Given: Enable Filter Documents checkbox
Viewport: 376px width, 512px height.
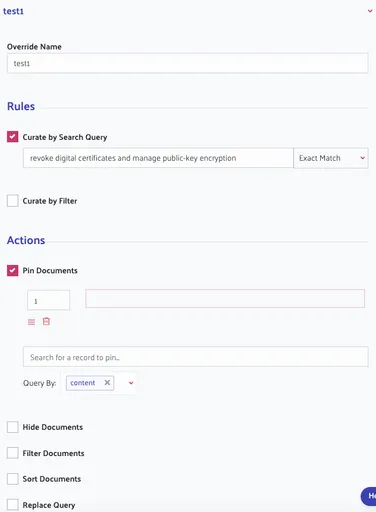Looking at the screenshot, I should click(13, 453).
